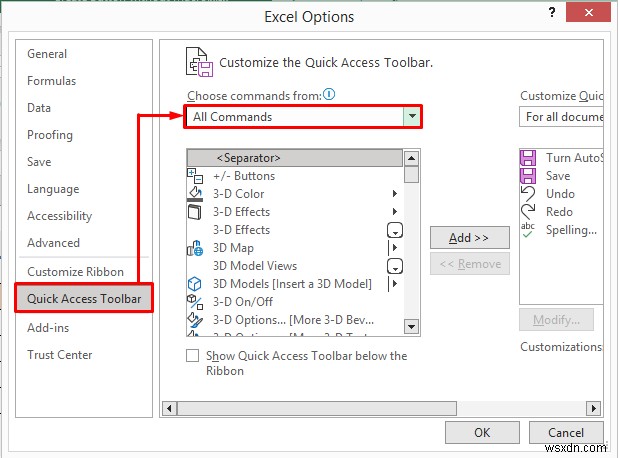Click the Redo arrow icon
Viewport: 618px width, 458px height.
pos(528,212)
